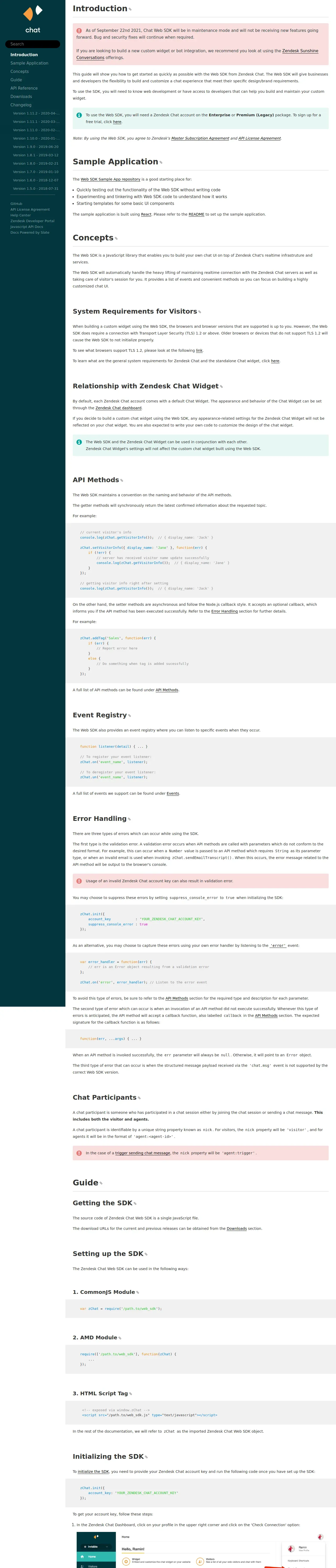
Task: Open the GitHub link in the sidebar footer
Action: 16,204
